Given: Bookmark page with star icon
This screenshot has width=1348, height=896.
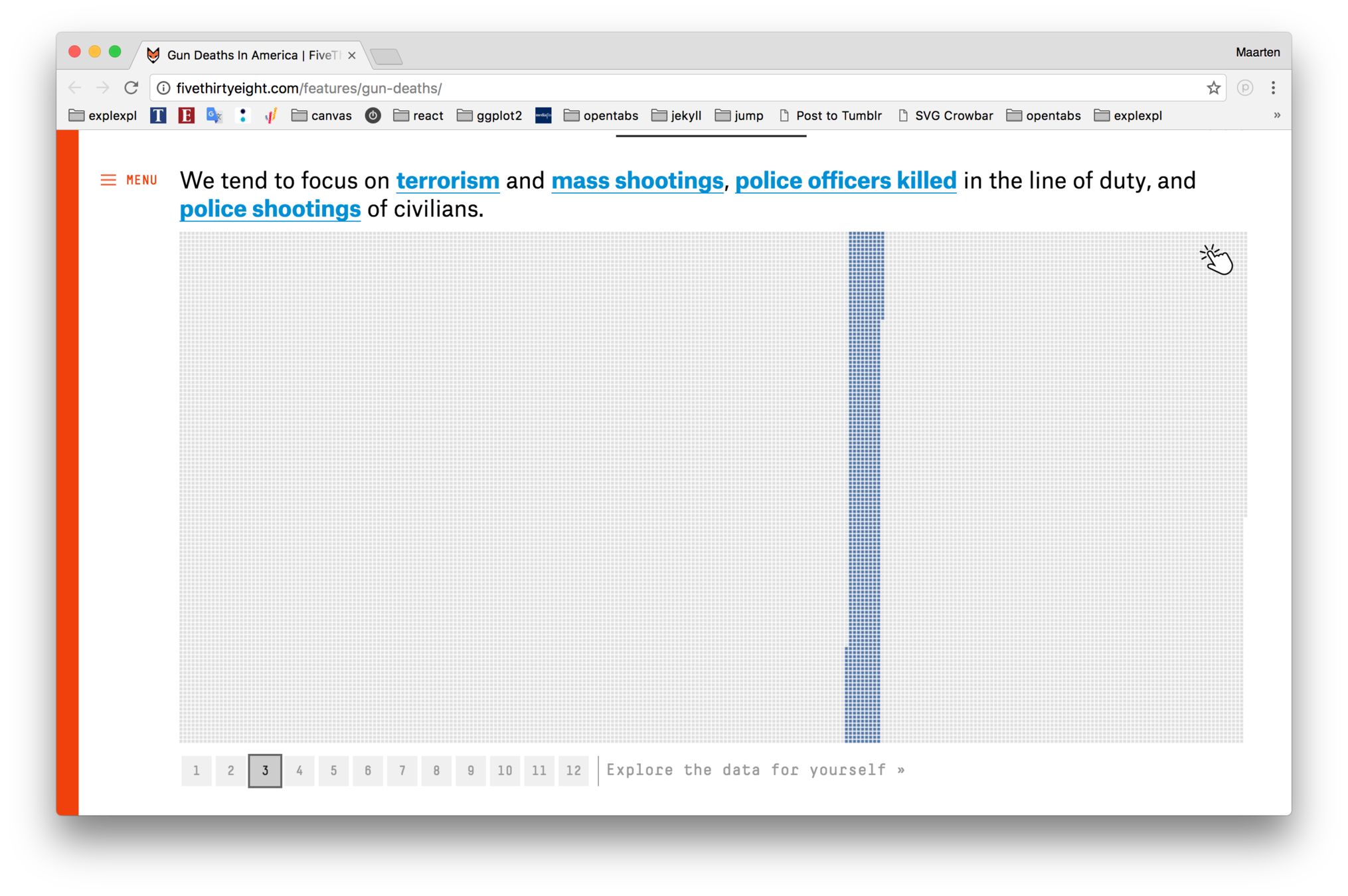Looking at the screenshot, I should tap(1213, 88).
